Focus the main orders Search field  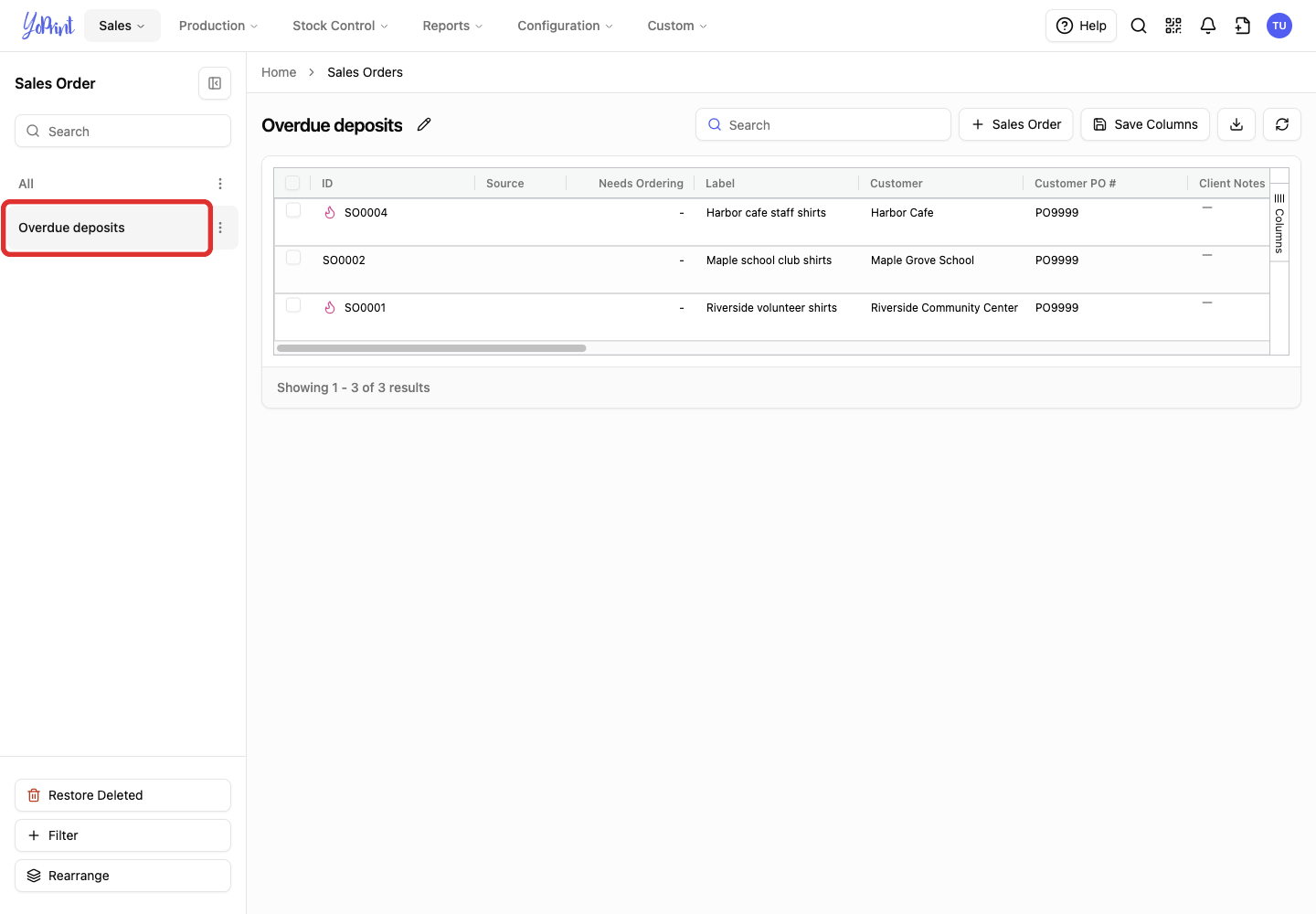point(823,124)
